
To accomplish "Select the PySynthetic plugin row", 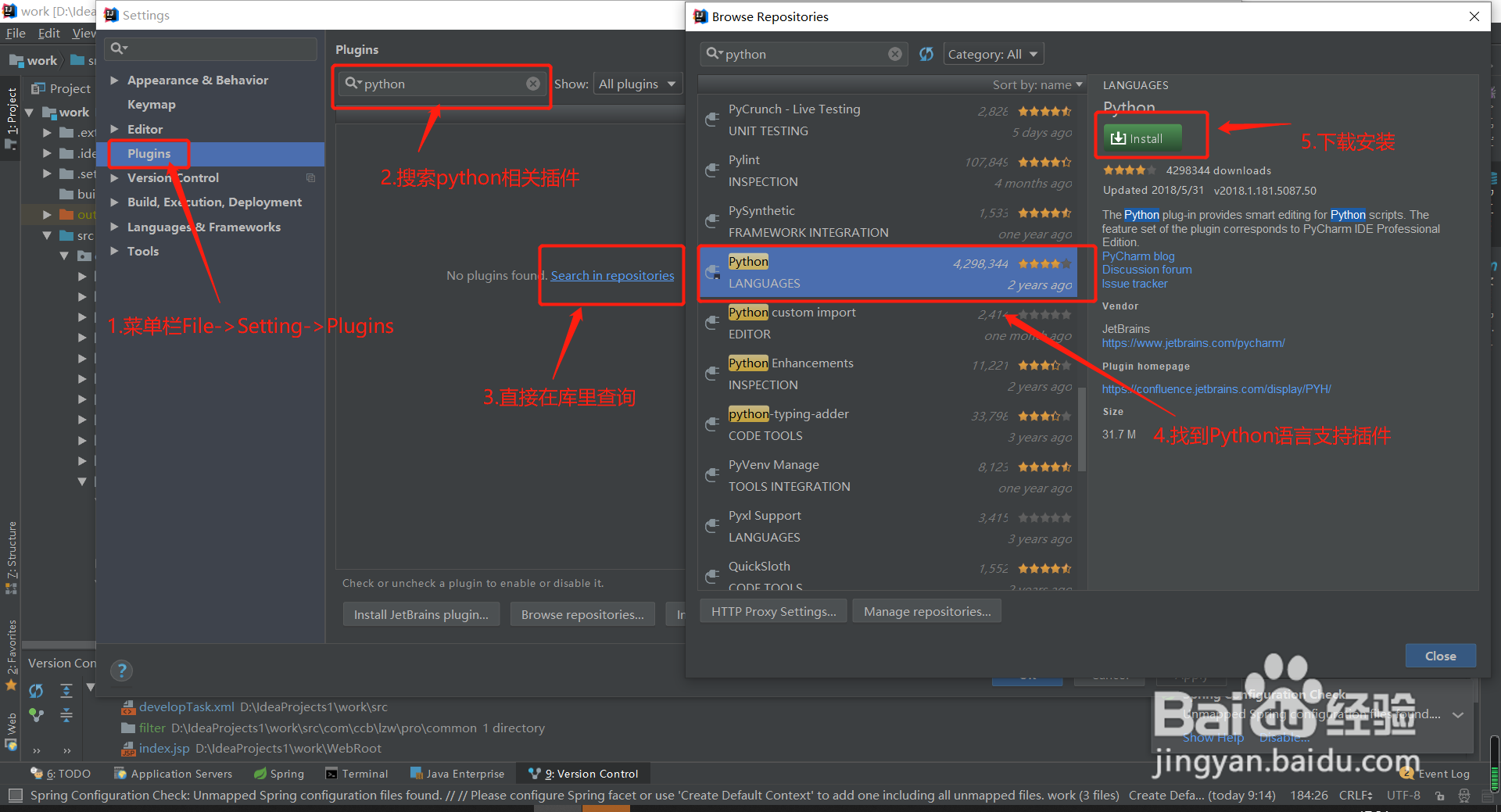I will [x=889, y=221].
